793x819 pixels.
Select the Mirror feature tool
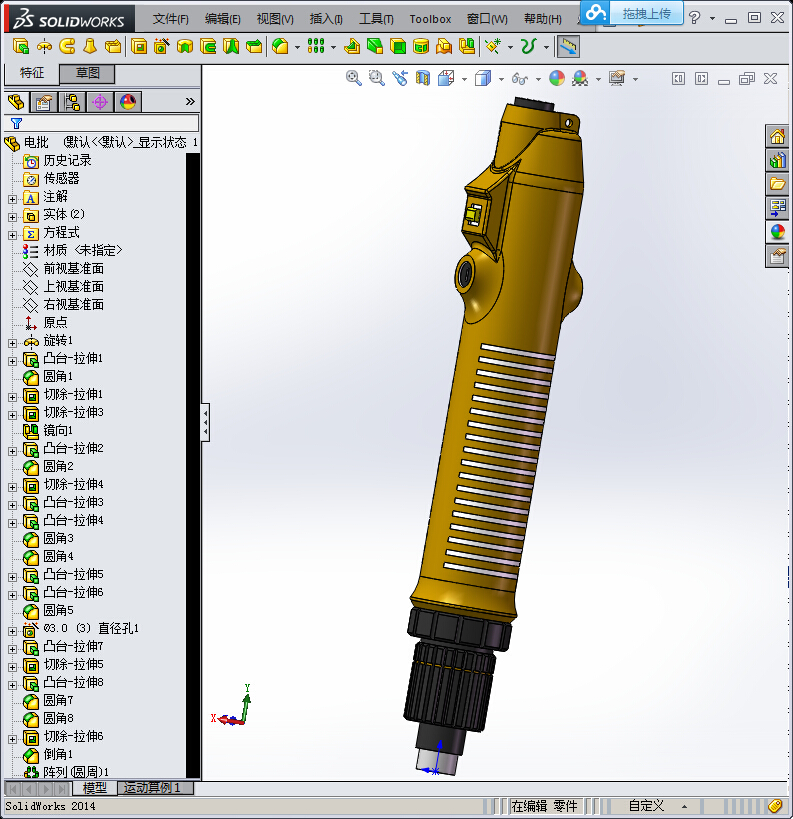click(467, 46)
